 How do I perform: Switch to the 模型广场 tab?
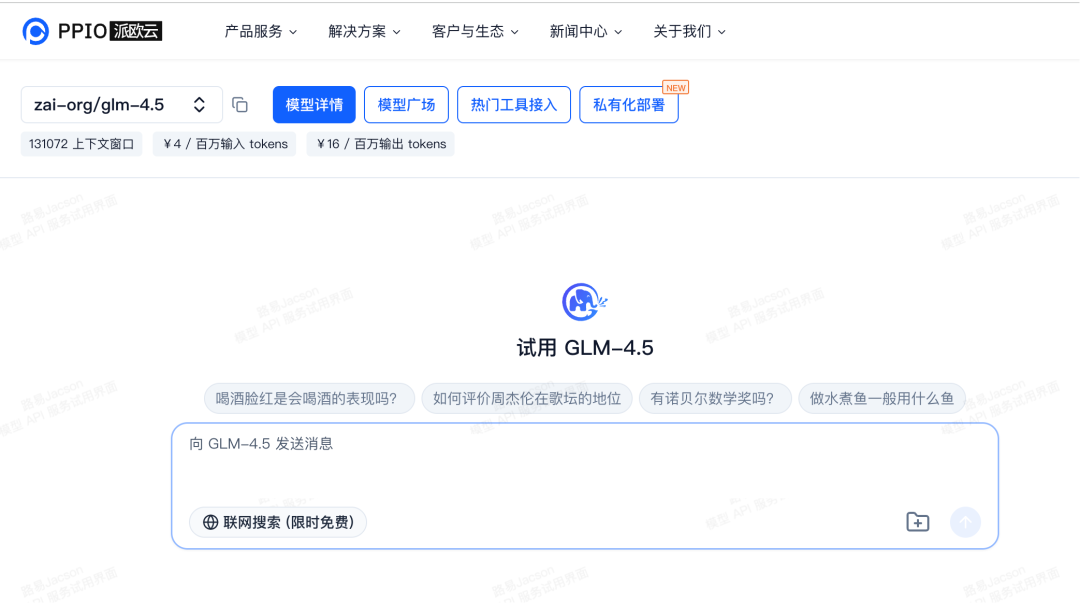tap(406, 104)
